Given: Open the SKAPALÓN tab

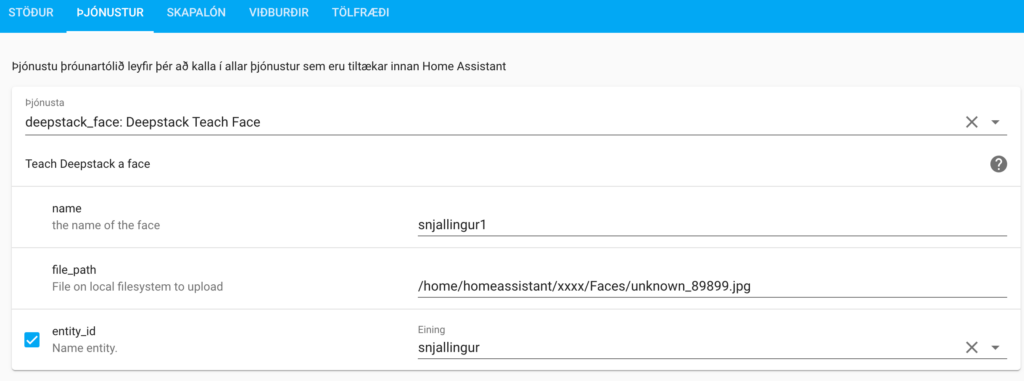Looking at the screenshot, I should (x=197, y=12).
